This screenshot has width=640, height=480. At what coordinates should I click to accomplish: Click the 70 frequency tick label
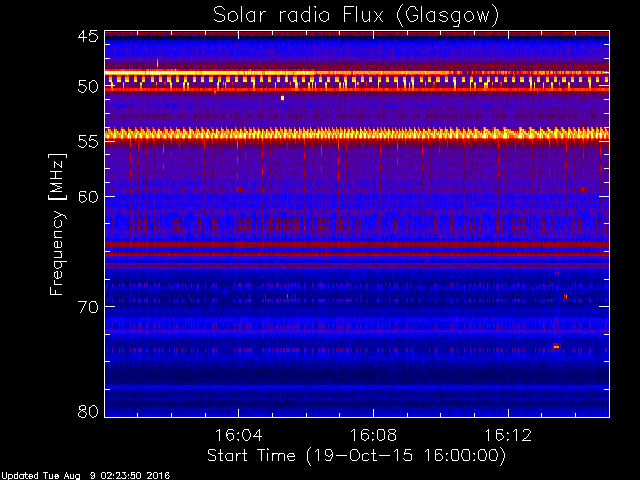click(88, 307)
